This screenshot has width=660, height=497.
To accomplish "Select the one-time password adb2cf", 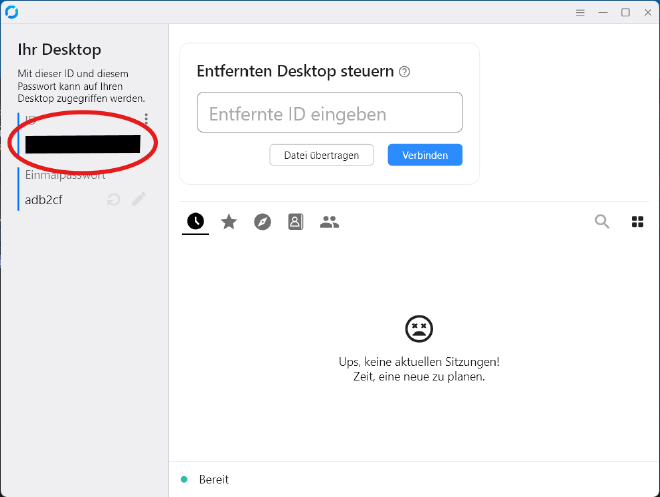I will coord(44,199).
